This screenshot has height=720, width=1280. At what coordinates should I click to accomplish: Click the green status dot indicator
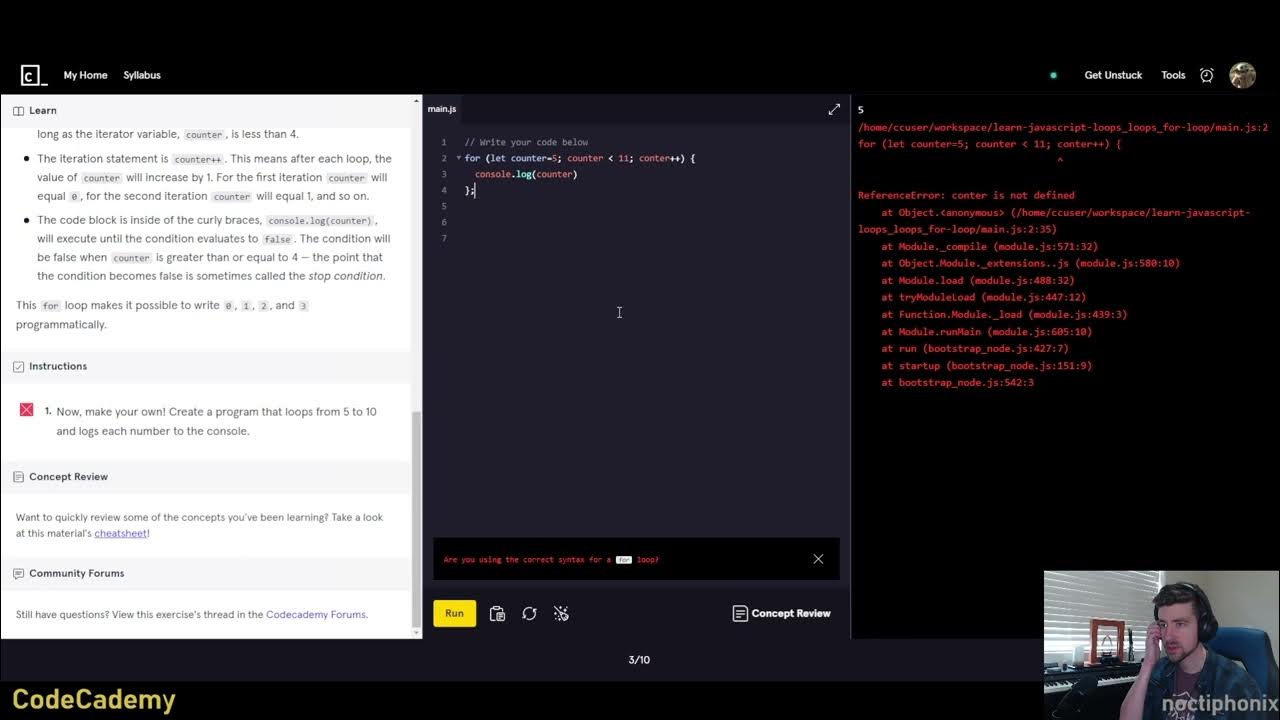tap(1053, 75)
